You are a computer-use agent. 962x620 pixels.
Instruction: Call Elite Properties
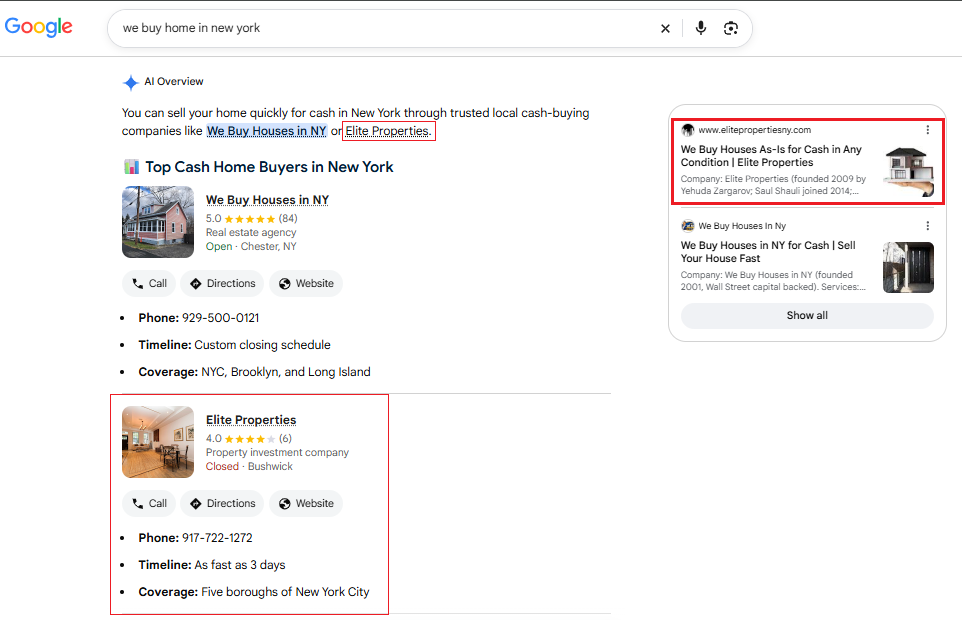pyautogui.click(x=149, y=503)
